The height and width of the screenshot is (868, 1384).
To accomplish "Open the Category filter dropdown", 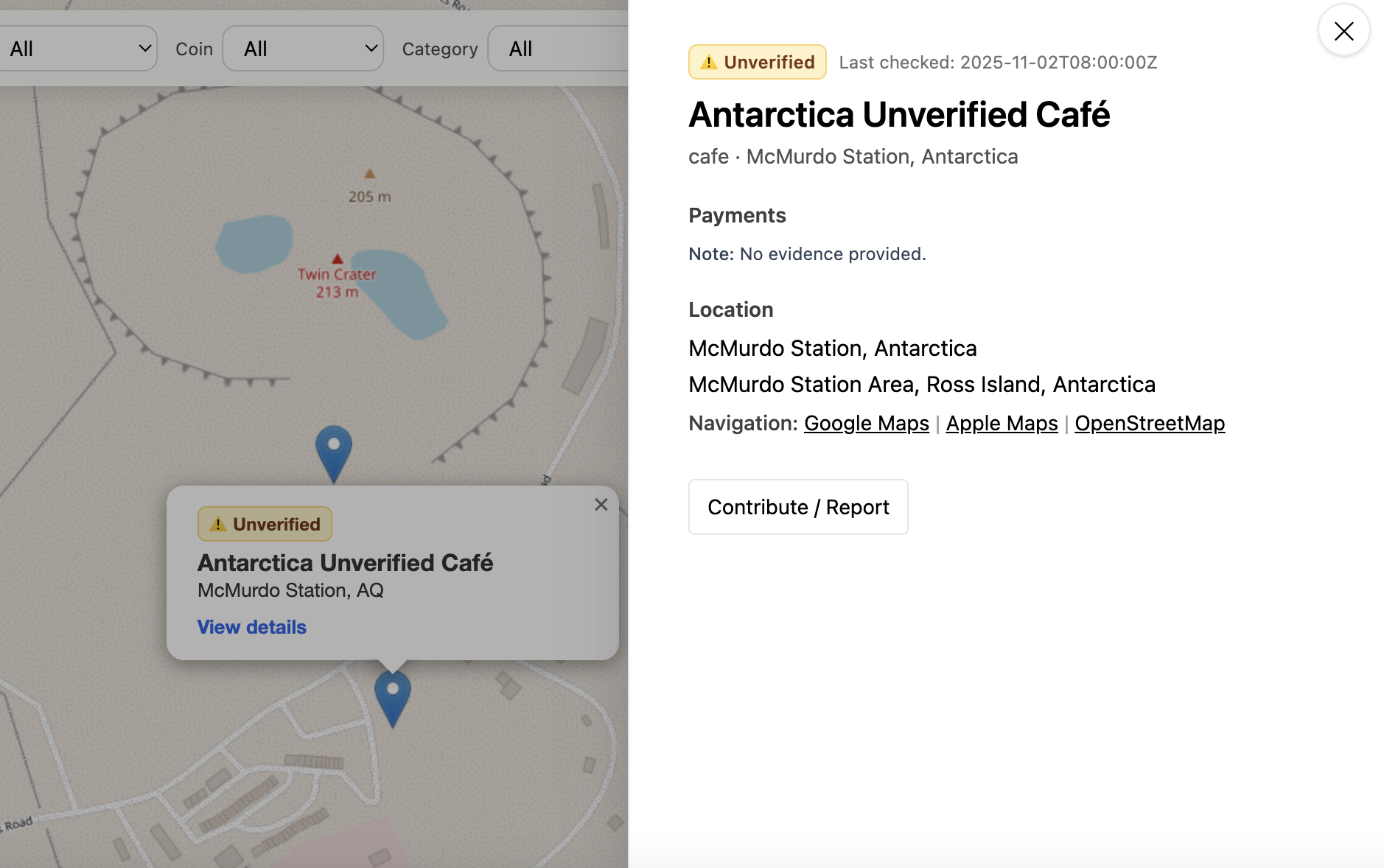I will [x=558, y=49].
